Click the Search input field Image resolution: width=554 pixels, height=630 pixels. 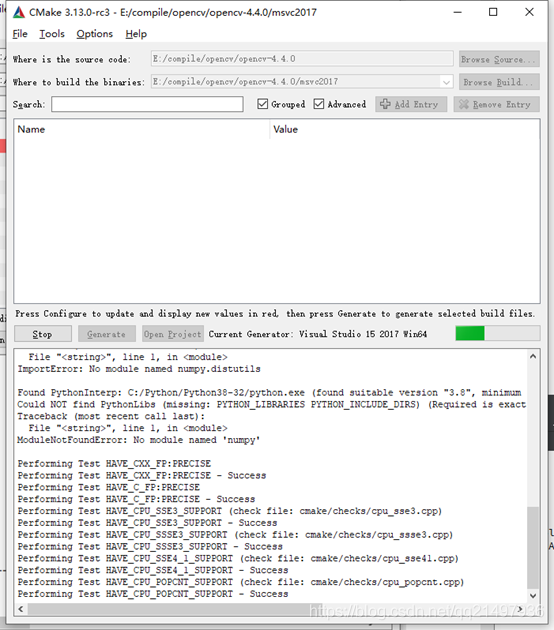coord(147,104)
